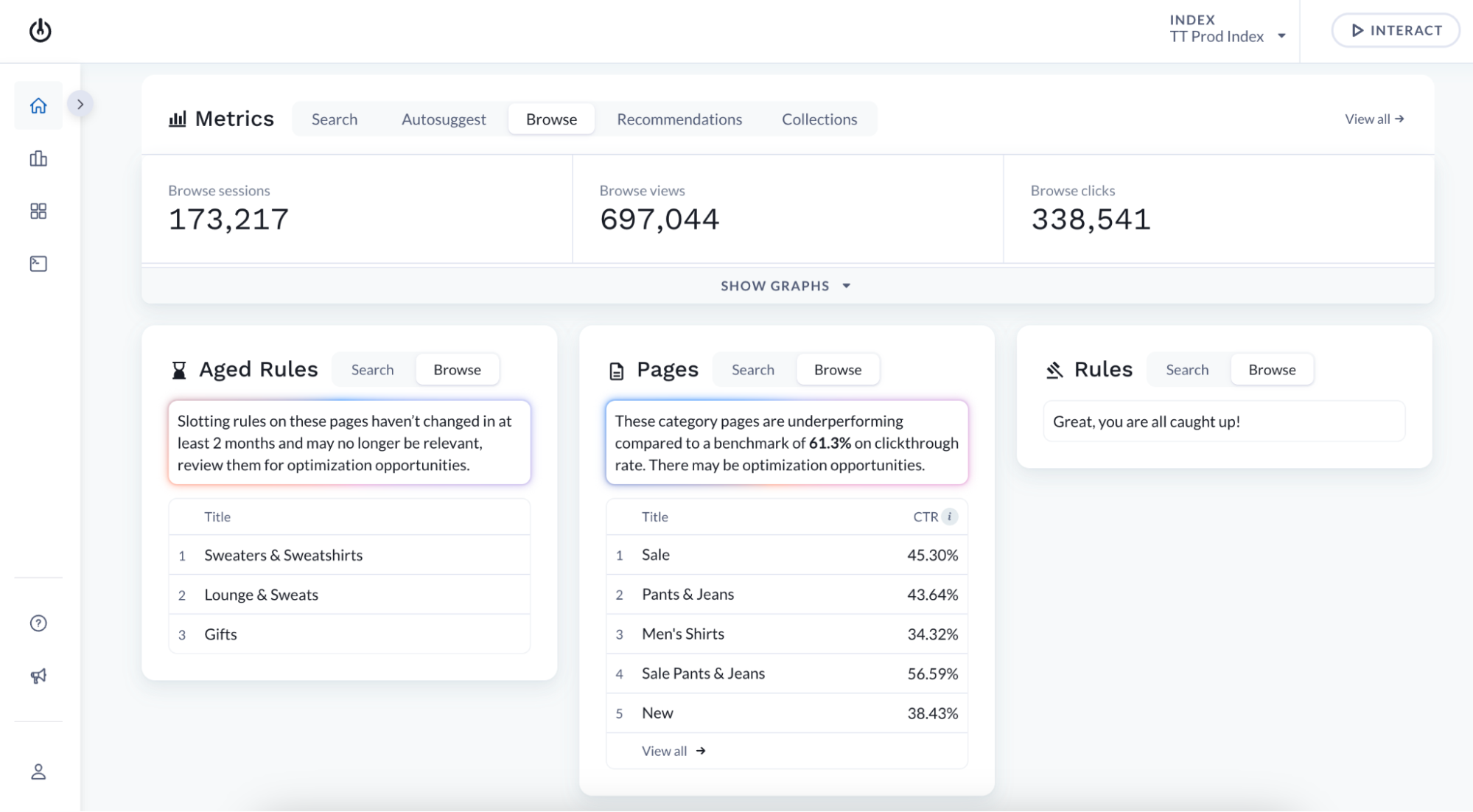Screen dimensions: 1473x812
Task: Open the help question mark icon
Action: tap(38, 623)
